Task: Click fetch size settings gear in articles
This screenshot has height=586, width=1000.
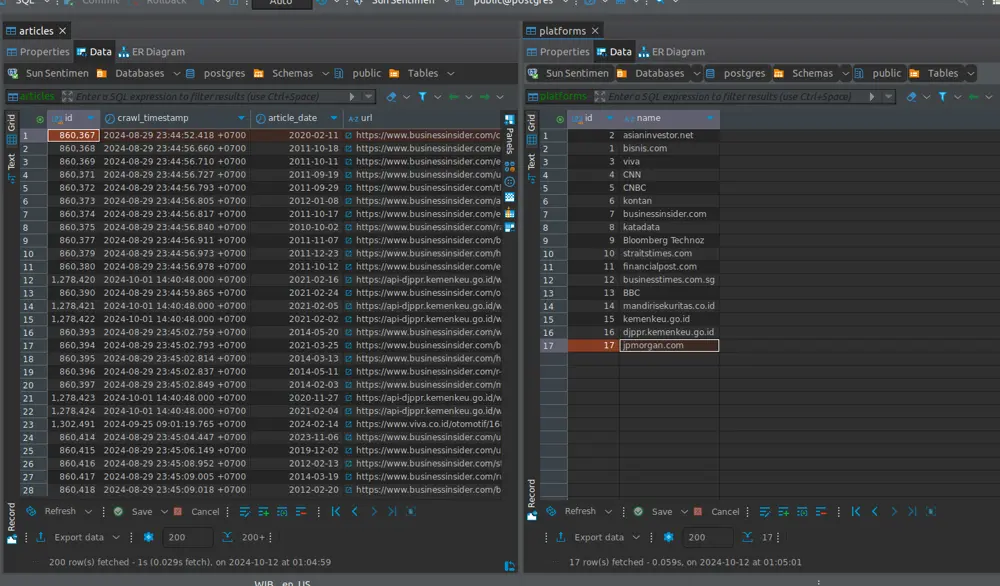Action: click(149, 538)
